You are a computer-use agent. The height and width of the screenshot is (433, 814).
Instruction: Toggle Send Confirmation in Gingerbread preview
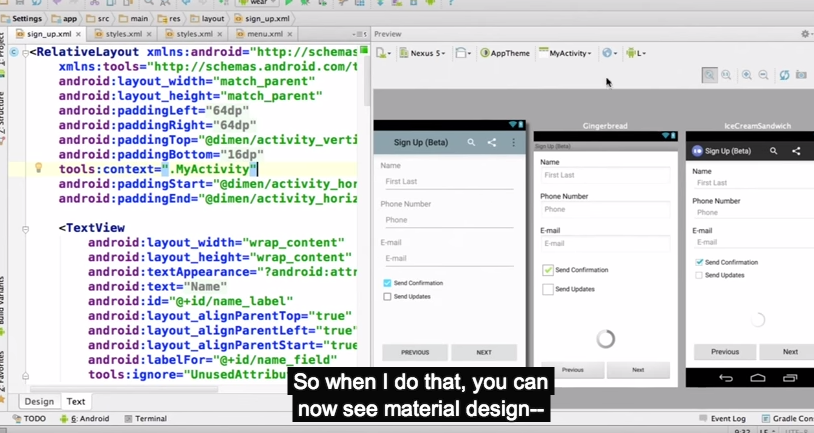coord(548,270)
